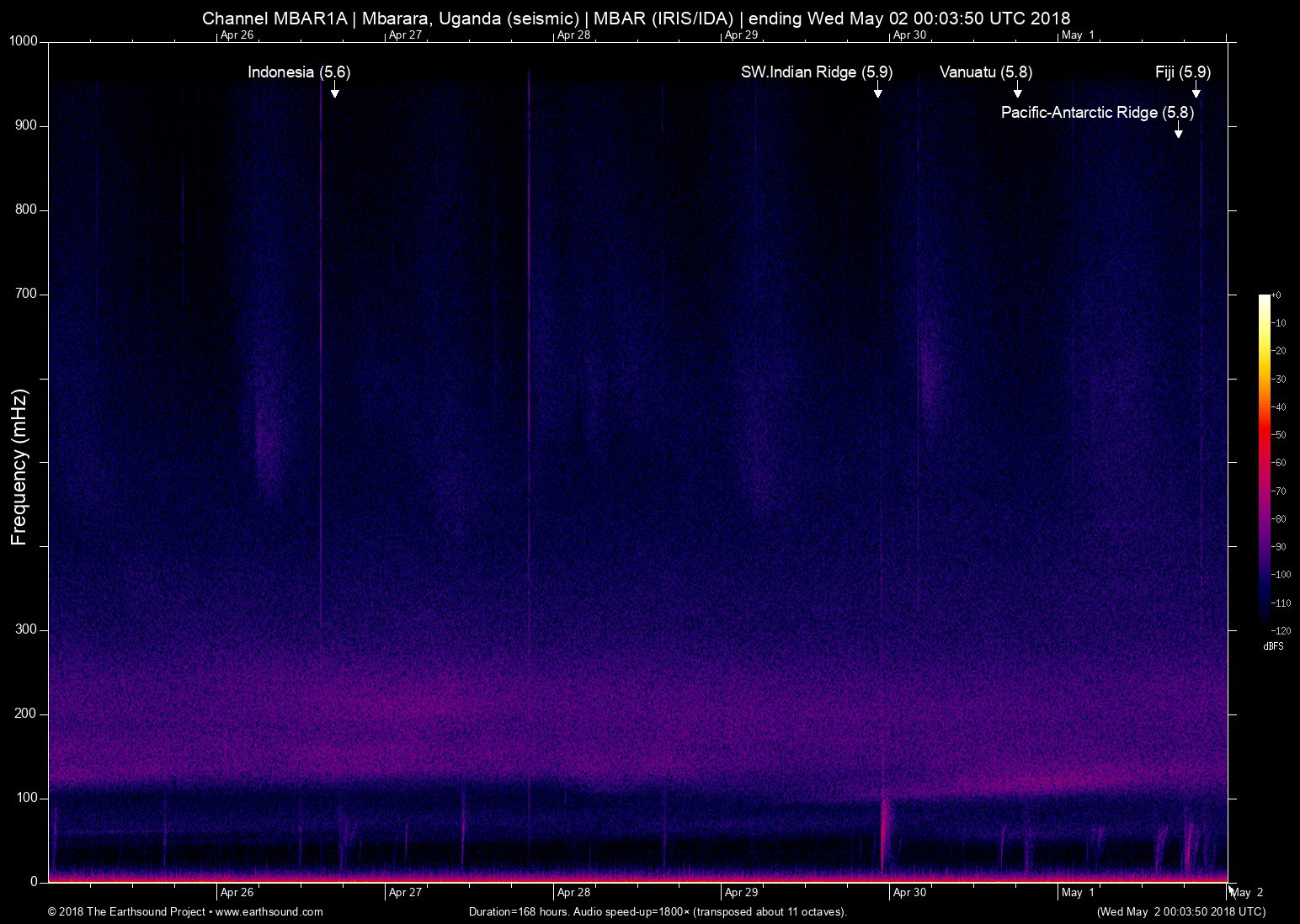Select the Pacific-Antarctic Ridge (5.8) text label

(1096, 112)
